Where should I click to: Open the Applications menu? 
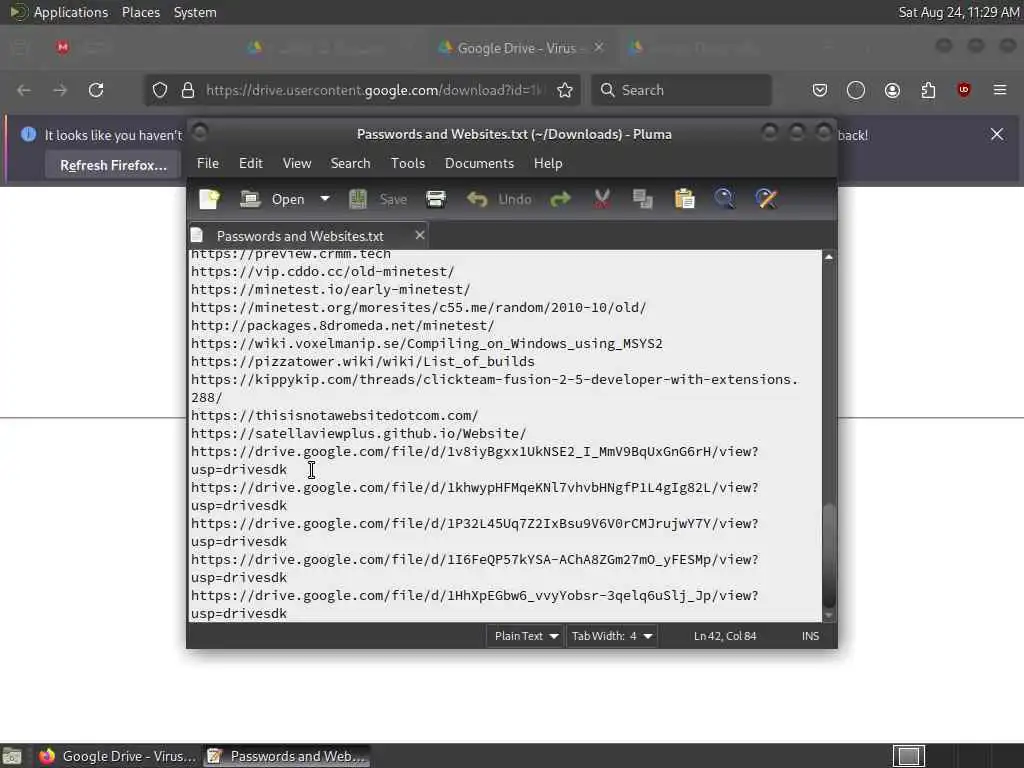(x=60, y=12)
